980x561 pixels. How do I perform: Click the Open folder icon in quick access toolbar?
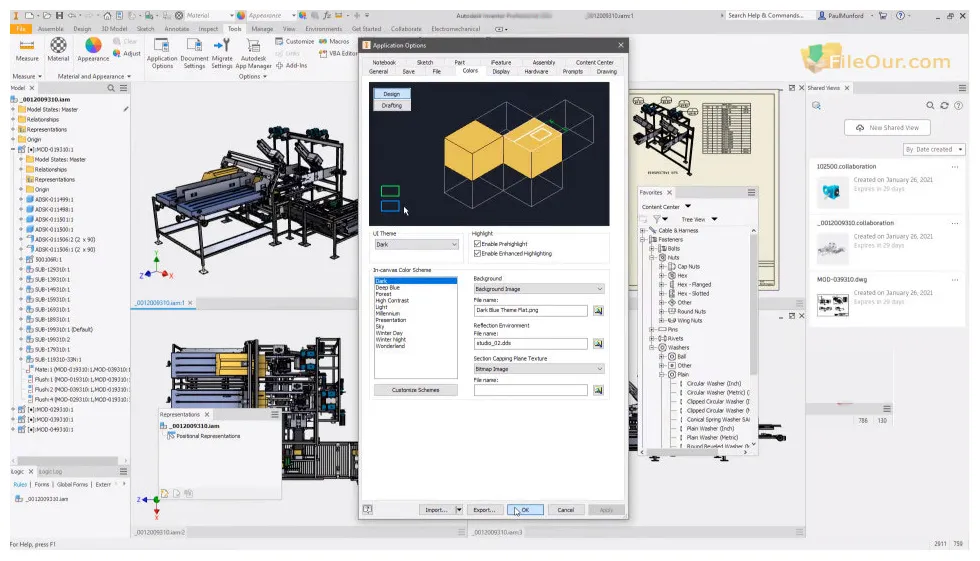click(46, 16)
